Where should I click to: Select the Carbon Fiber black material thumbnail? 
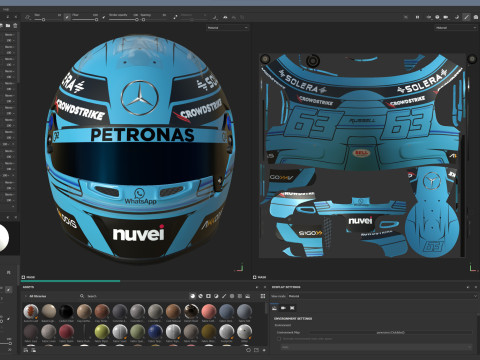(x=66, y=312)
